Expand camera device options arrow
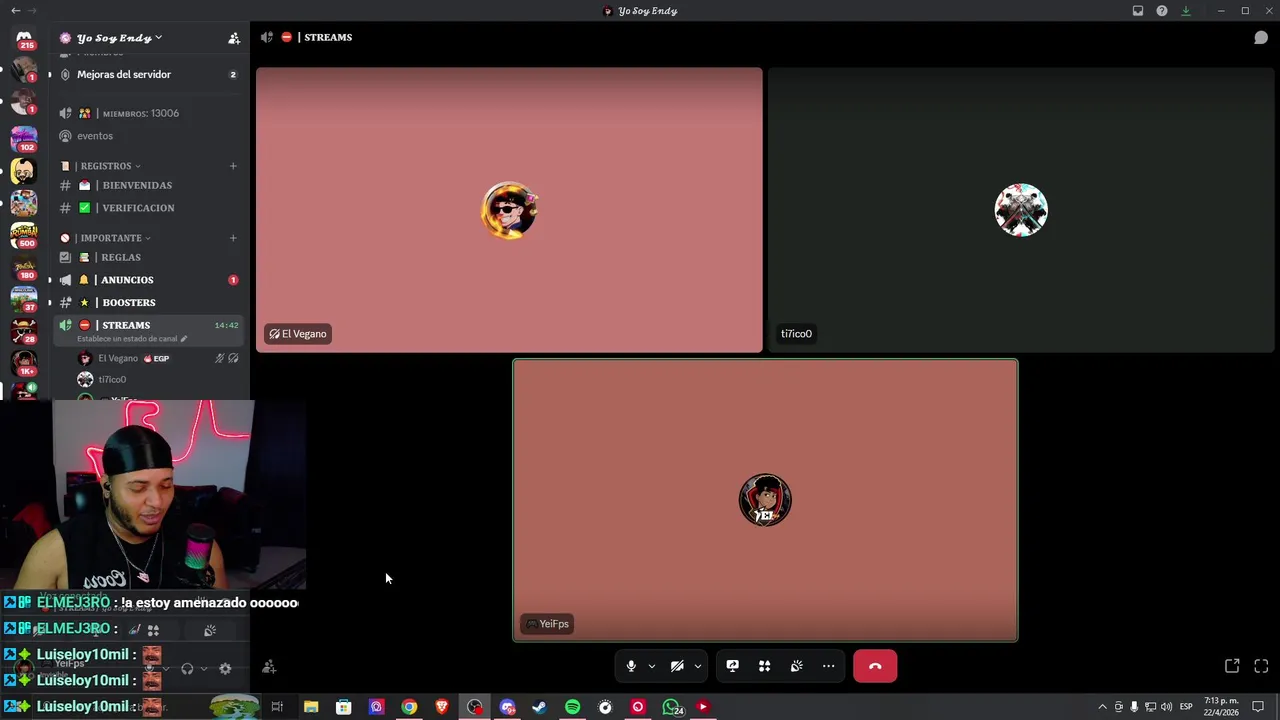Screen dimensions: 1280x720 click(698, 666)
